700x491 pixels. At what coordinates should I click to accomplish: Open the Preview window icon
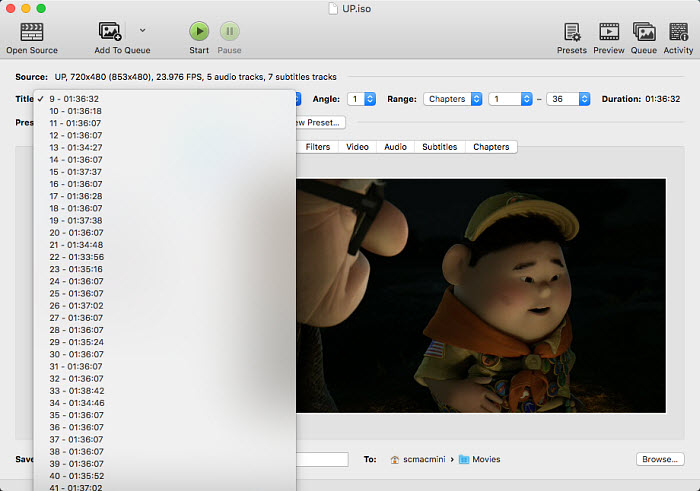[609, 32]
